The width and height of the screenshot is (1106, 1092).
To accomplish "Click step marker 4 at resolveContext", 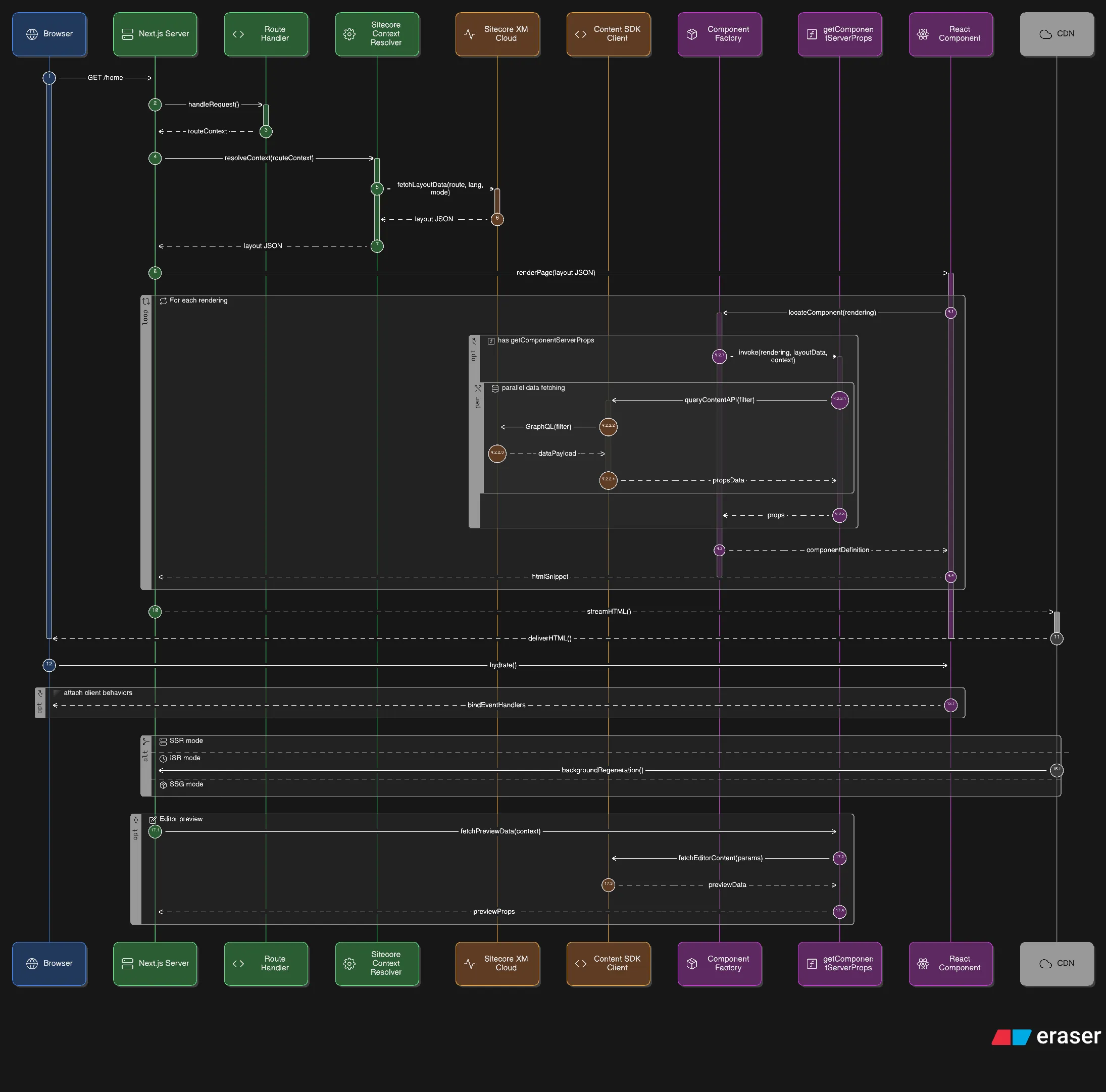I will tap(155, 158).
